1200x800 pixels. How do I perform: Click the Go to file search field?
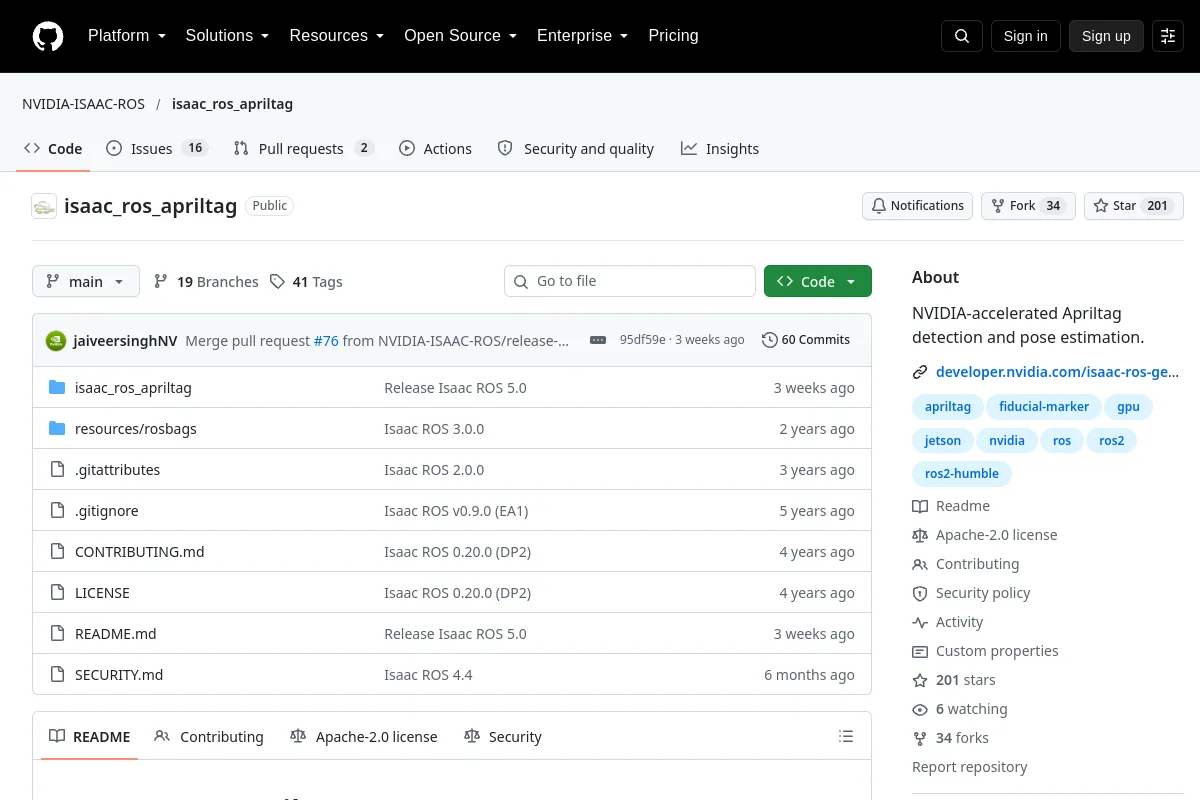630,282
